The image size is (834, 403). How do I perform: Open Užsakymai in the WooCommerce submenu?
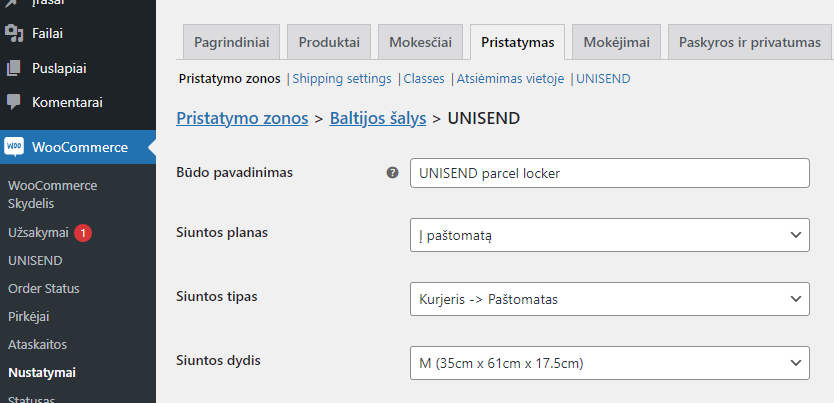(38, 233)
